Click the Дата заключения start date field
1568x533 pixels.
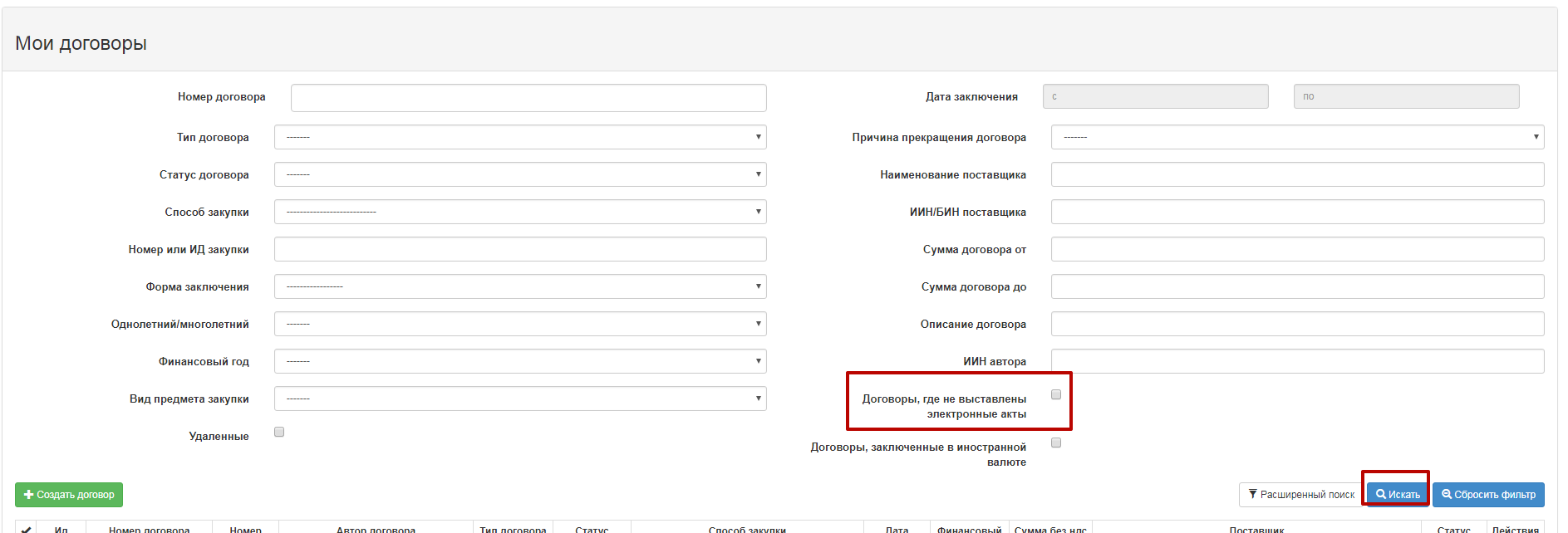tap(1155, 96)
